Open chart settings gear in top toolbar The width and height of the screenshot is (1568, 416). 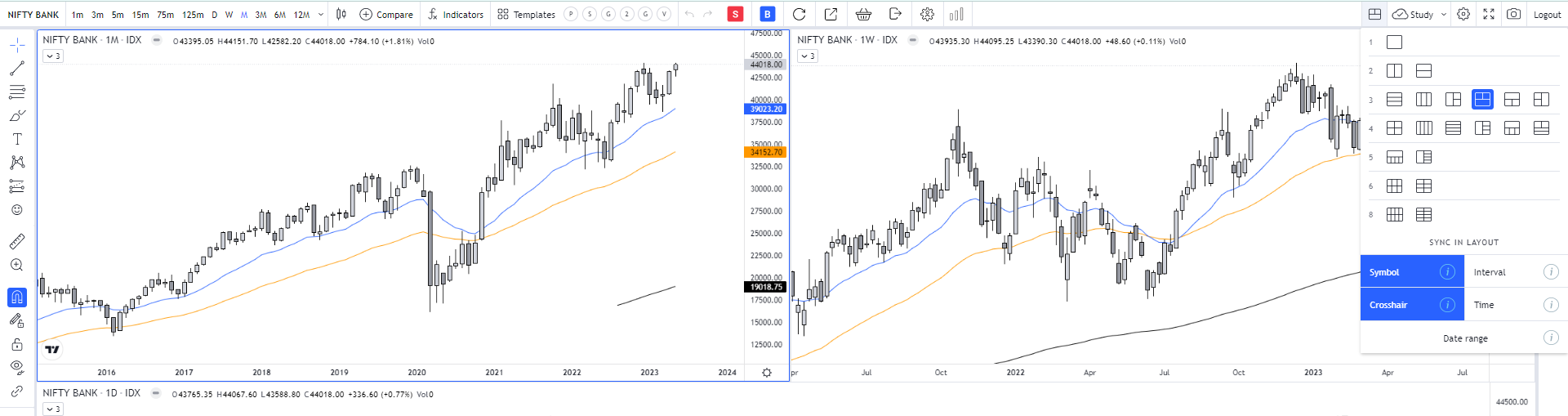pos(927,14)
